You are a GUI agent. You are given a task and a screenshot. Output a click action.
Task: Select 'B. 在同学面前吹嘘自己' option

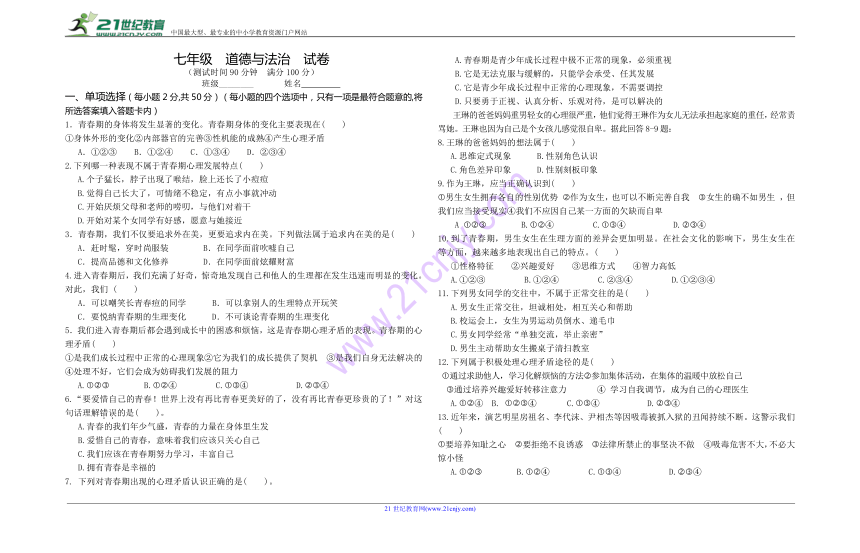[249, 248]
